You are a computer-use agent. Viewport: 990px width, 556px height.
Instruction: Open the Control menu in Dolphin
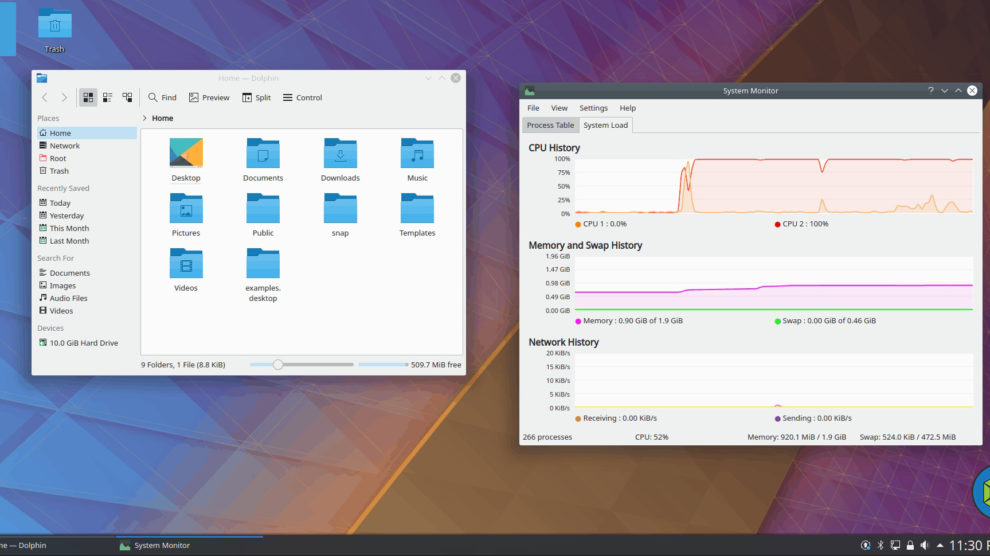pyautogui.click(x=302, y=97)
